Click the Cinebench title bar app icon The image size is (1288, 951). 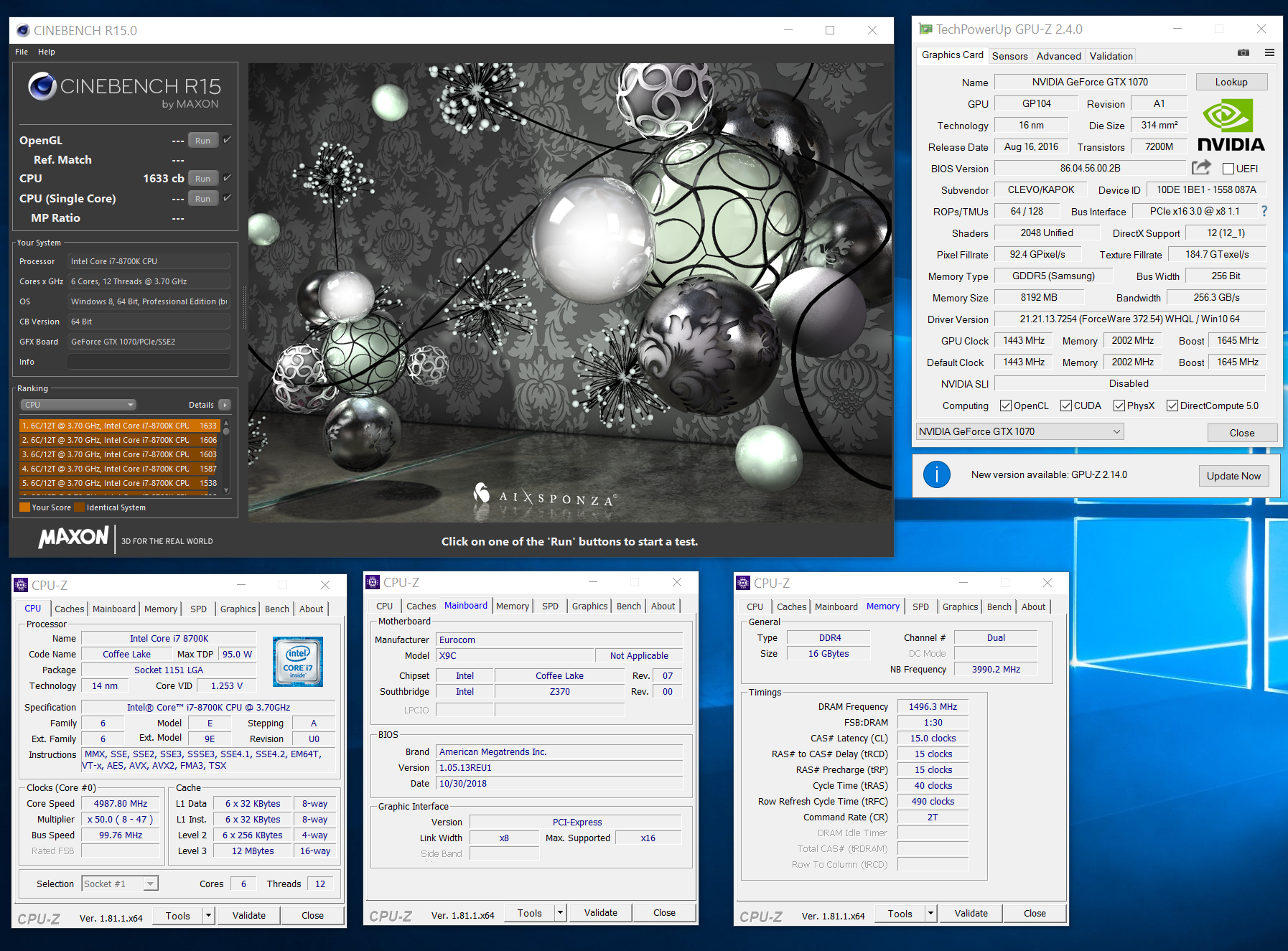point(23,30)
